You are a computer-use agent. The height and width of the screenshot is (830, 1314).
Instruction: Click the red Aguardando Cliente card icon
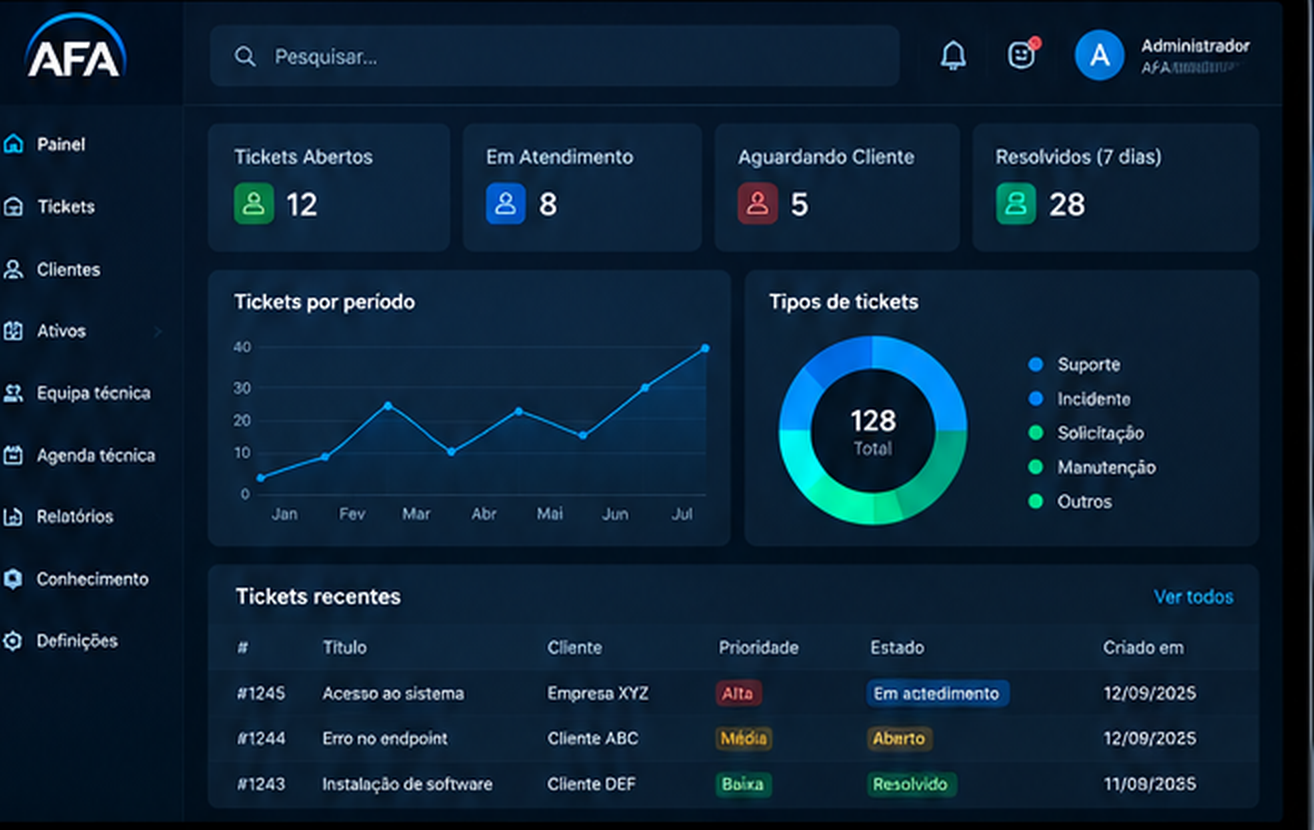pyautogui.click(x=758, y=204)
